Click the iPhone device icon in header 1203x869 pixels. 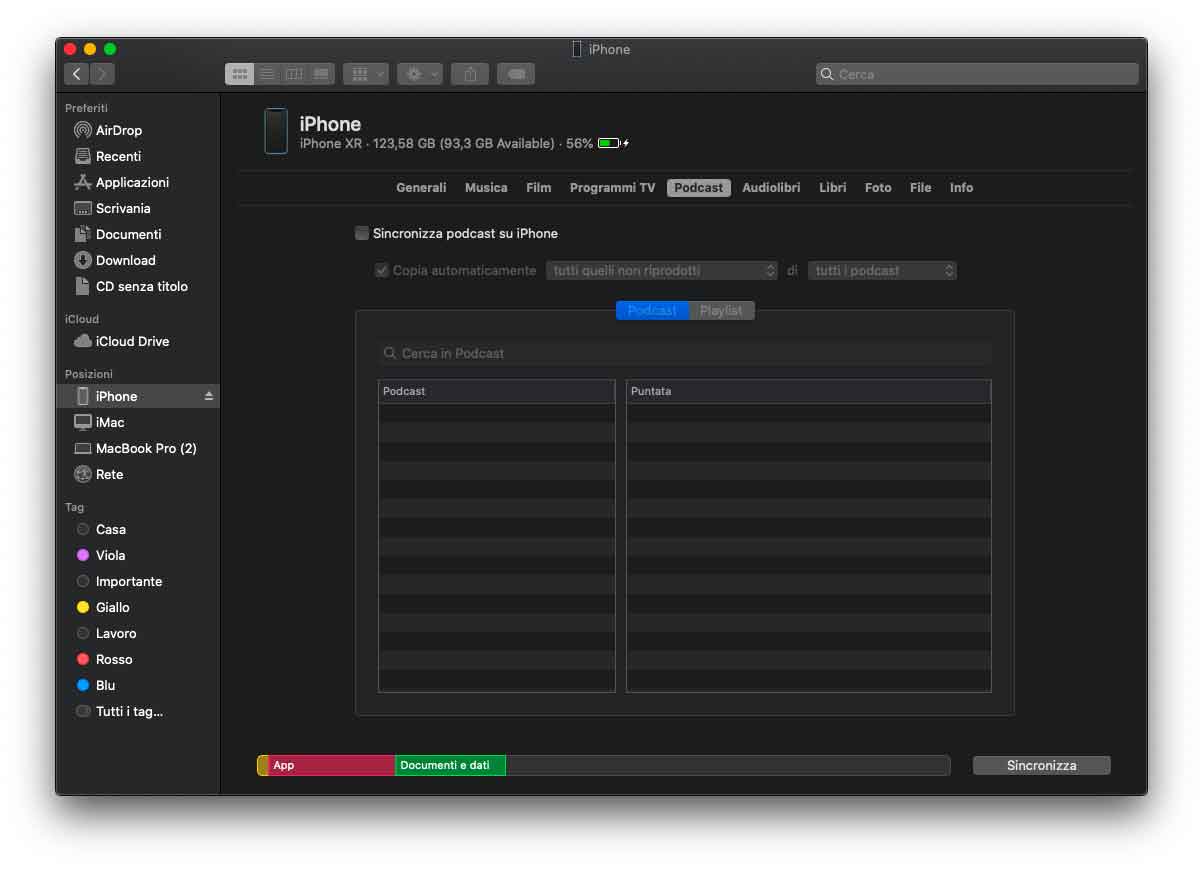(x=276, y=131)
